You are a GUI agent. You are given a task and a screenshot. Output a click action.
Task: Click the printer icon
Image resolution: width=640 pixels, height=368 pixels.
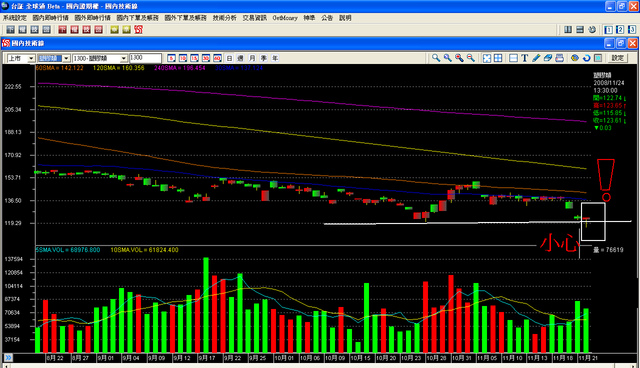(x=560, y=58)
